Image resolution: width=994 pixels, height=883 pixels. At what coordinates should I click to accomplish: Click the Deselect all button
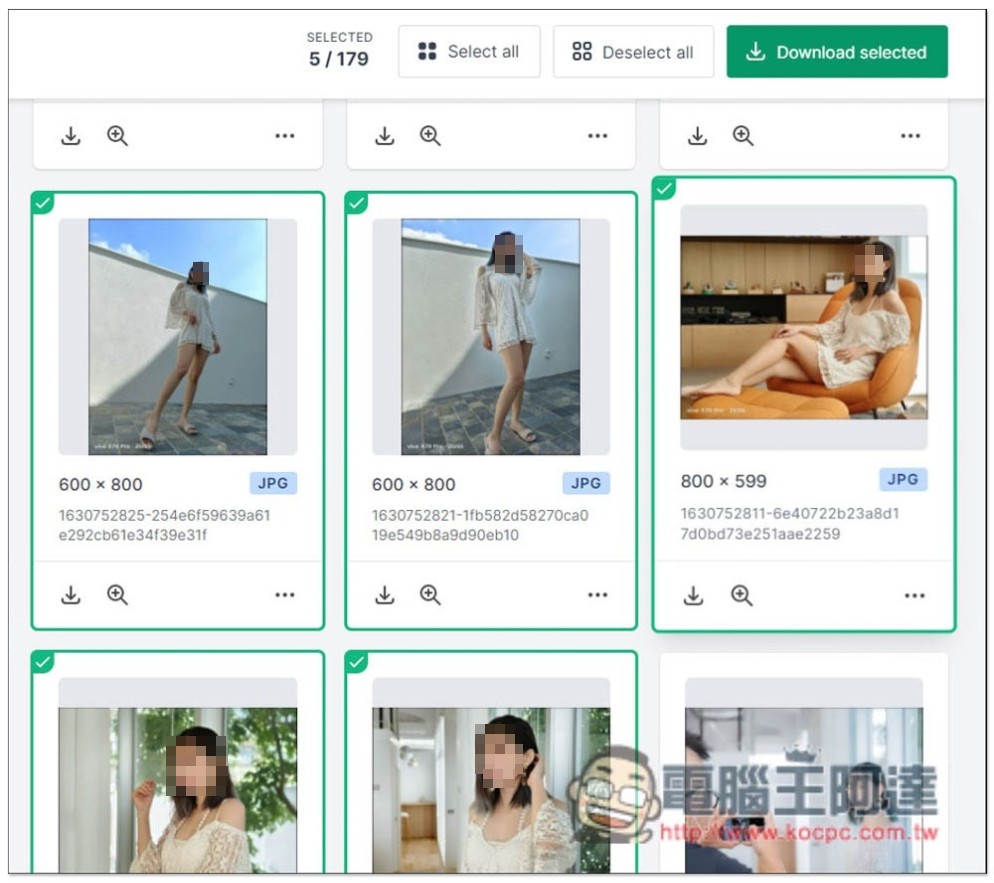pos(633,51)
